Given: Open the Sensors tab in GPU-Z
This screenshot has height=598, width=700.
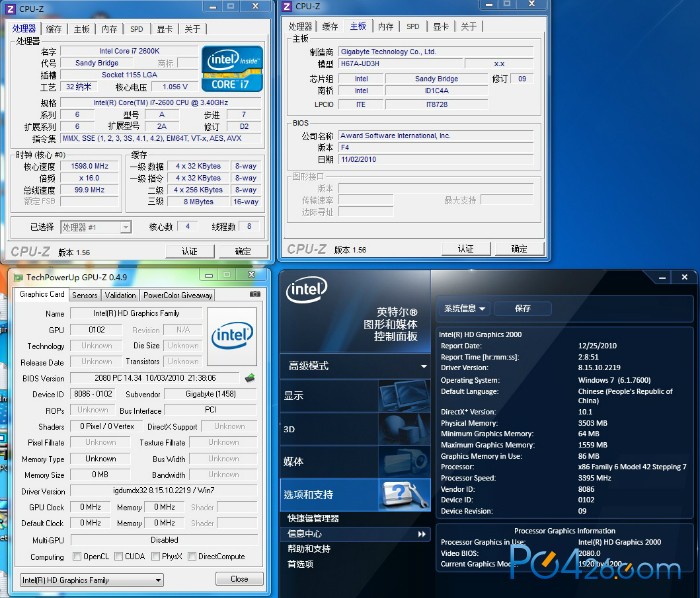Looking at the screenshot, I should (x=84, y=295).
